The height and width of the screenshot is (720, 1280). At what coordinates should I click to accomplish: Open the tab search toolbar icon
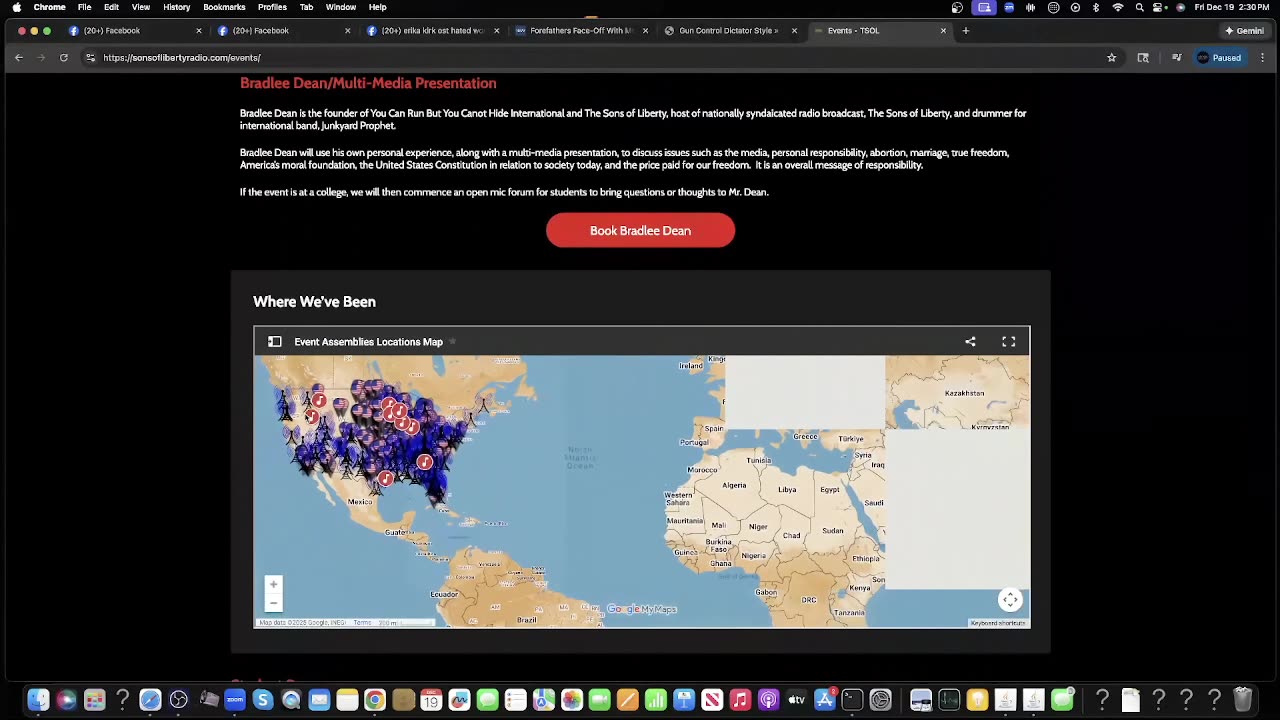(1143, 58)
